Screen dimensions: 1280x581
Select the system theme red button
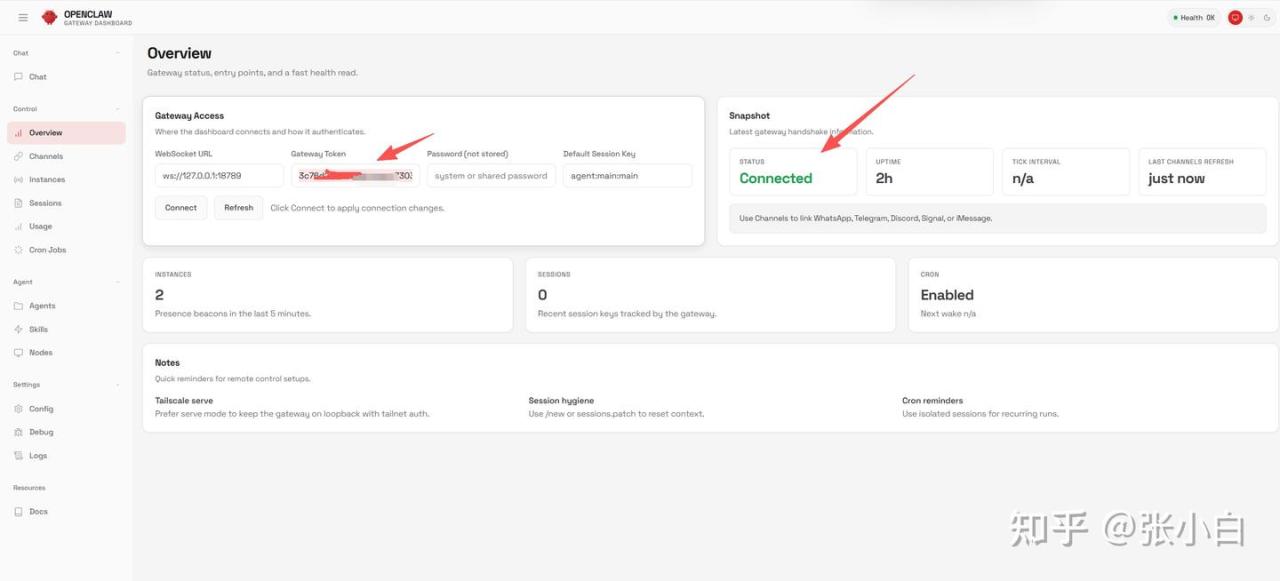[1235, 17]
